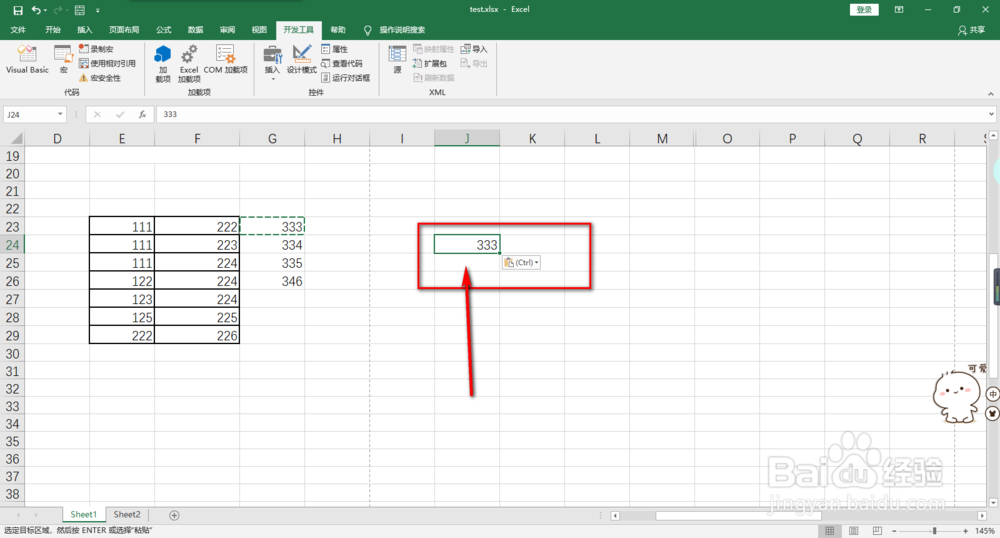1000x538 pixels.
Task: Select cell F28 containing 225
Action: (x=197, y=317)
